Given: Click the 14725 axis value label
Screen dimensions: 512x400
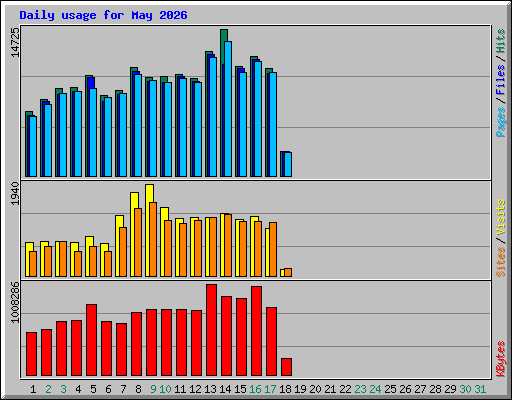Looking at the screenshot, I should (15, 42).
